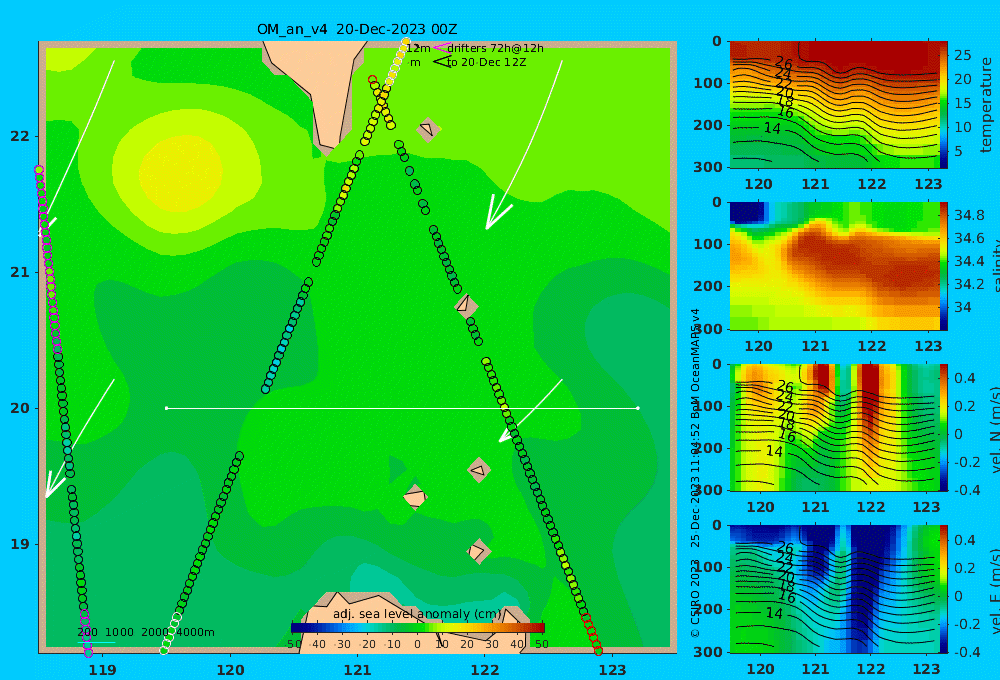1000x680 pixels.
Task: Click the island marker near 19.3°N, 121.5°E
Action: pos(415,497)
